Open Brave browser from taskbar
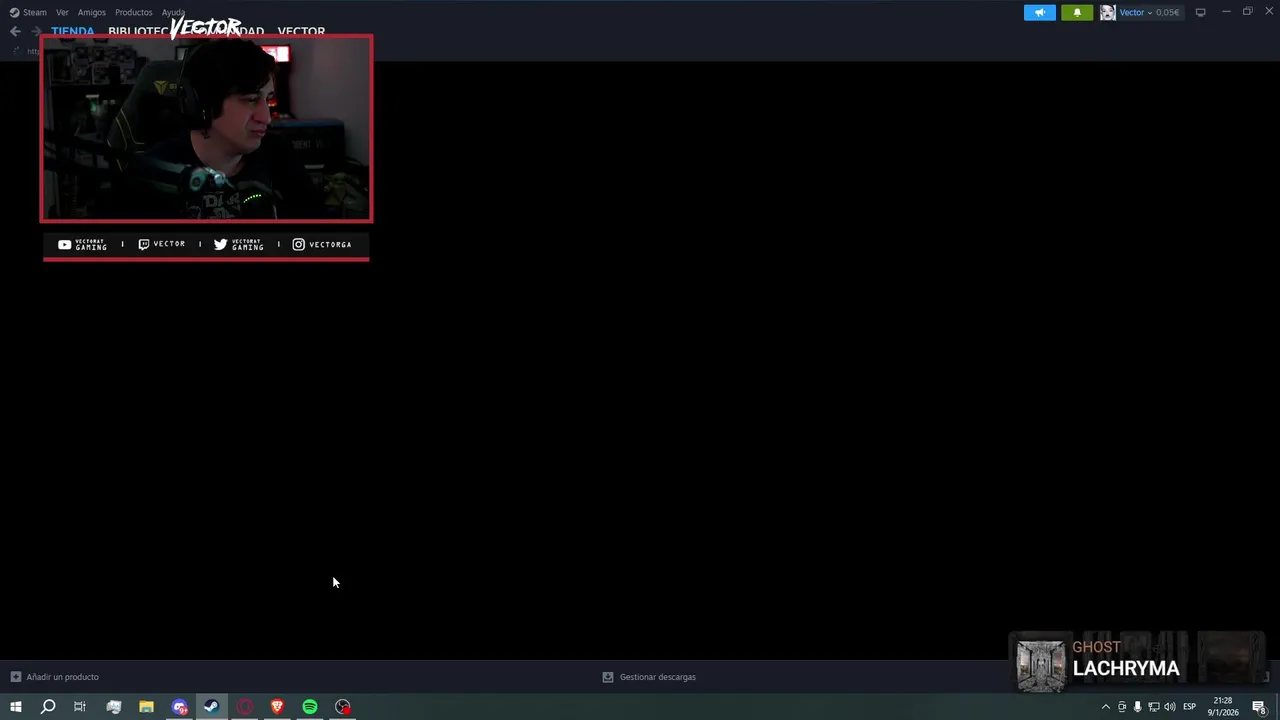Screen dimensions: 1280x720 pos(277,707)
